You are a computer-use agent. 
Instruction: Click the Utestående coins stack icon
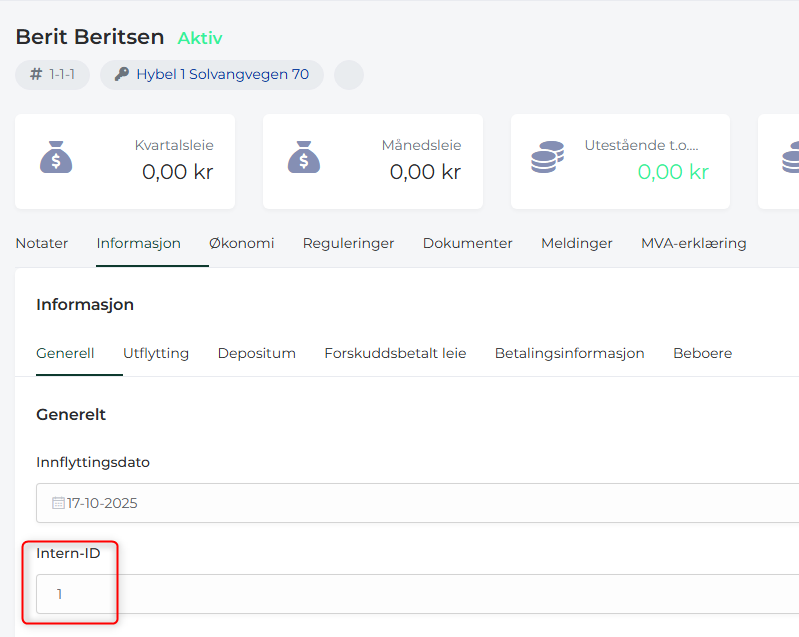[547, 157]
